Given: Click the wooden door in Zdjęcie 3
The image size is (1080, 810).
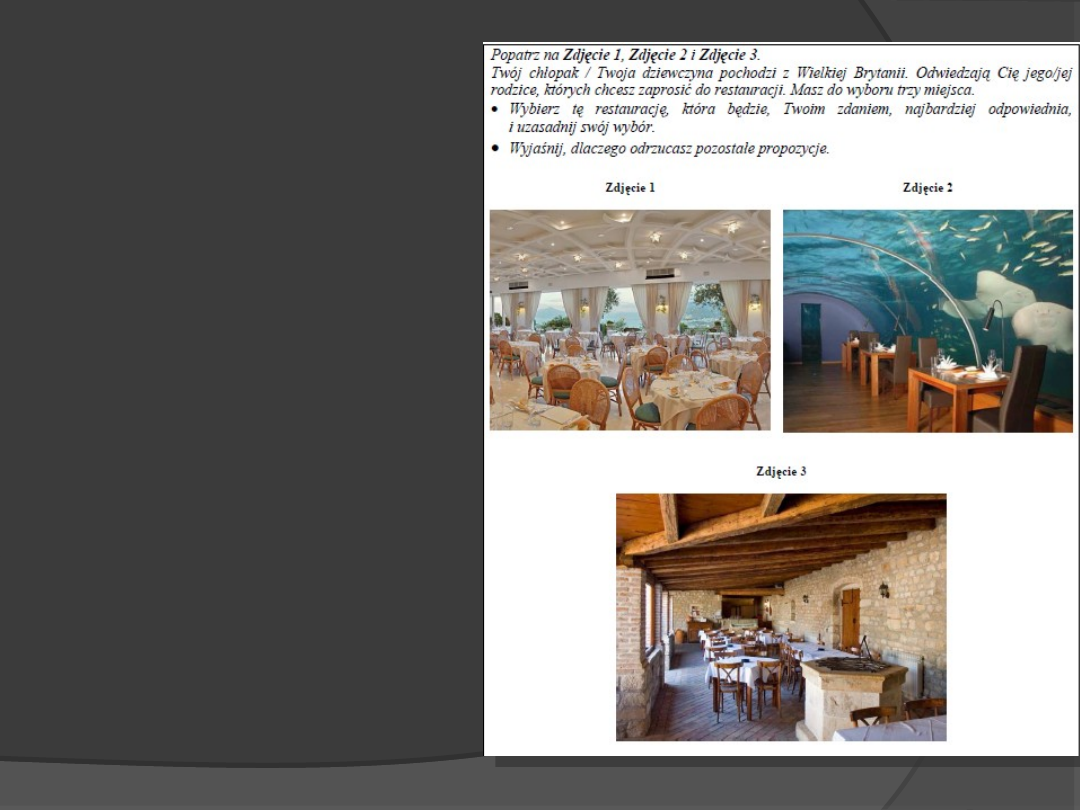Looking at the screenshot, I should [850, 618].
